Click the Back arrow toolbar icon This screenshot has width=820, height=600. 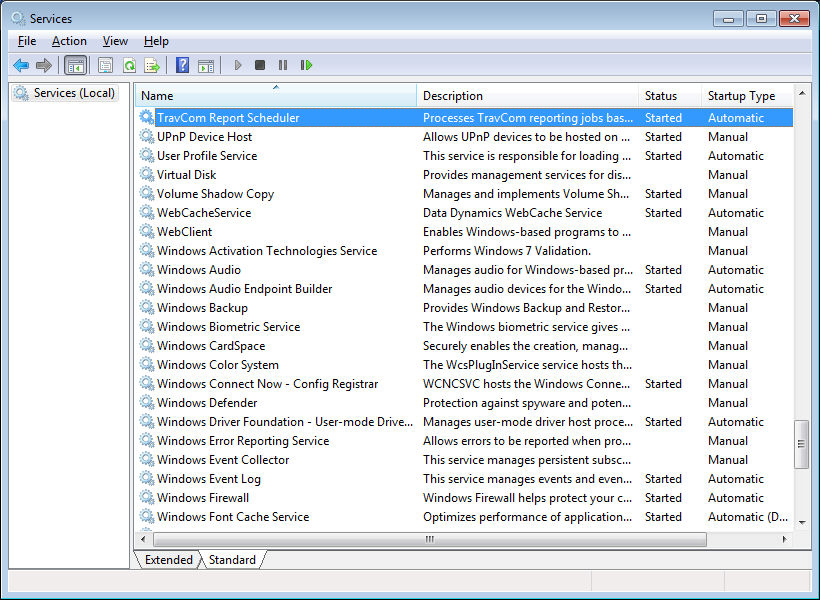pos(21,66)
